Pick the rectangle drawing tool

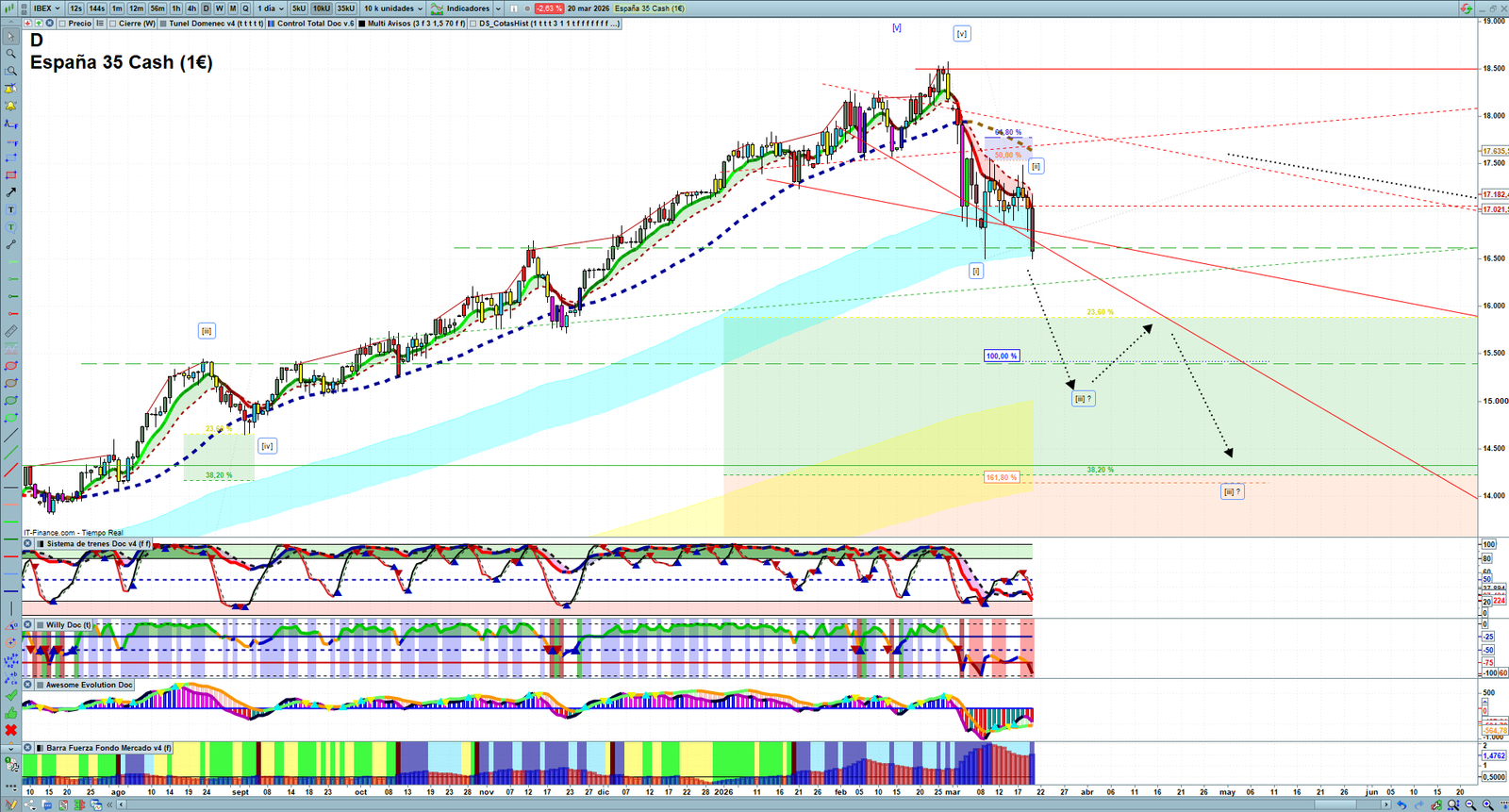click(10, 175)
